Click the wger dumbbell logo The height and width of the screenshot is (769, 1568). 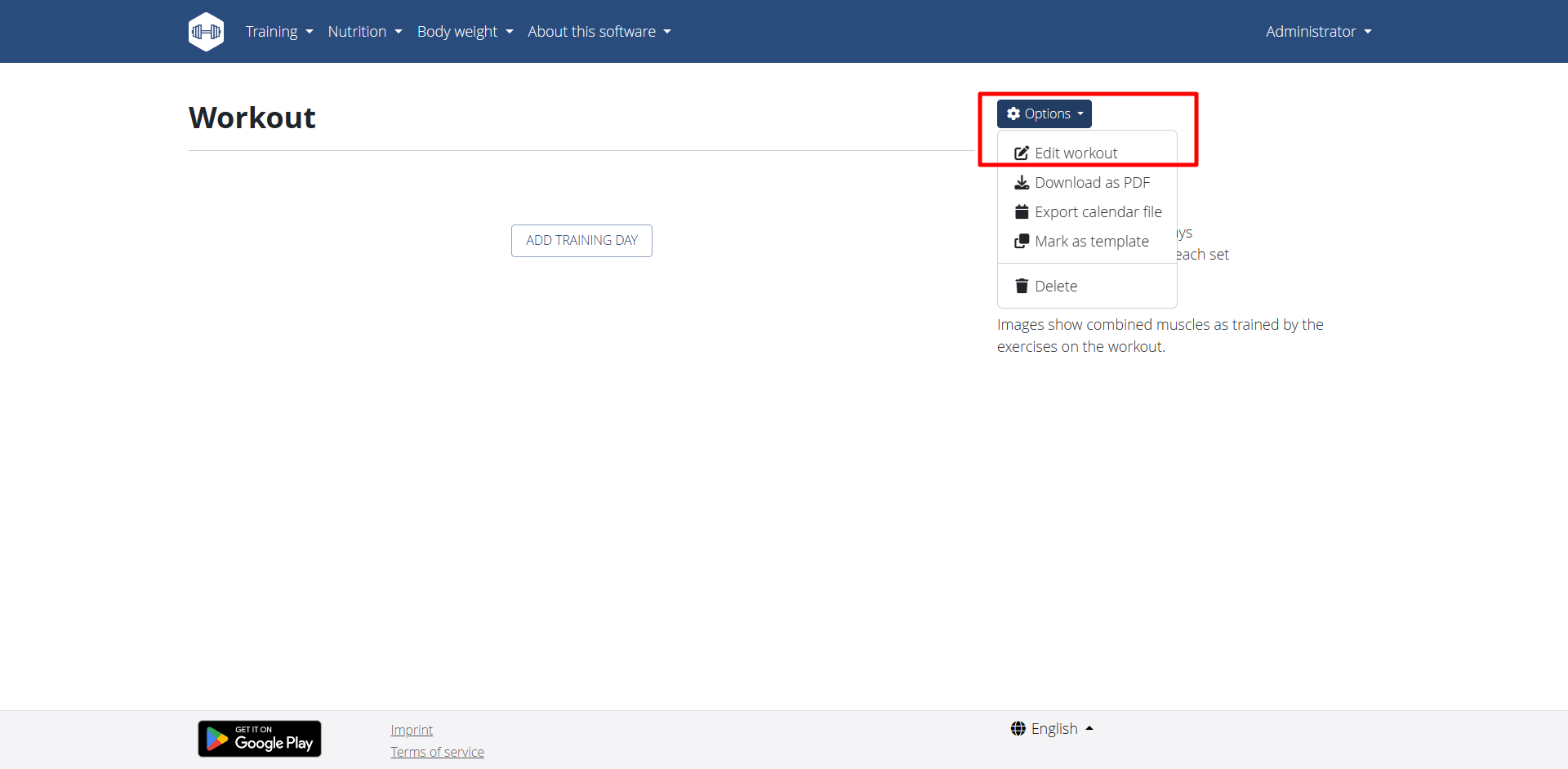point(206,32)
